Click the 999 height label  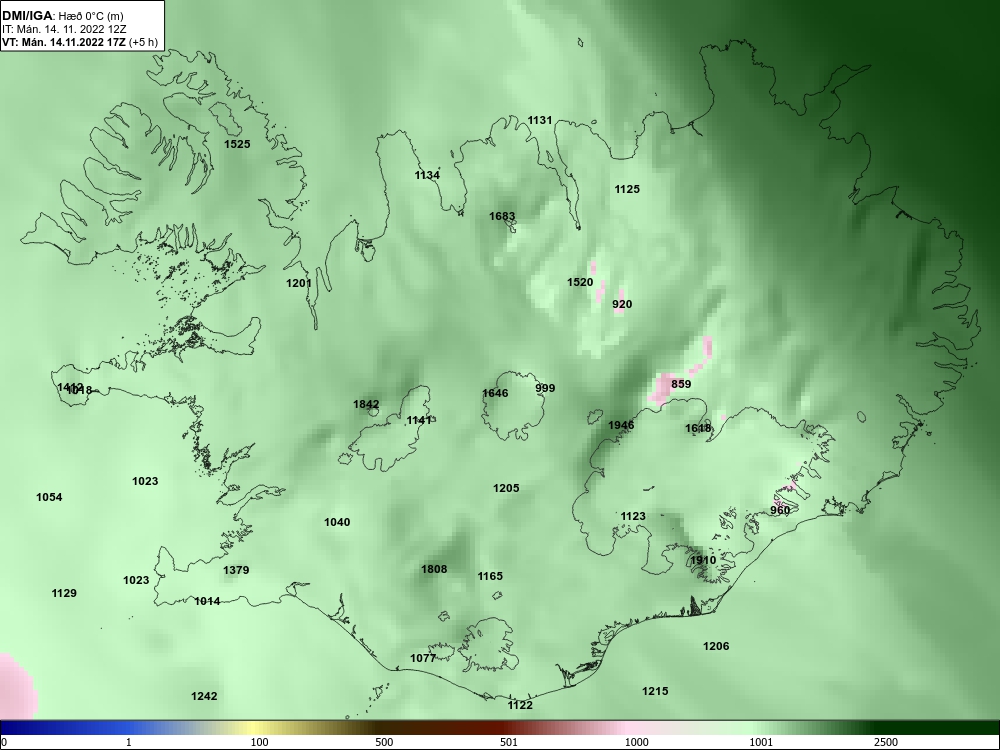545,388
